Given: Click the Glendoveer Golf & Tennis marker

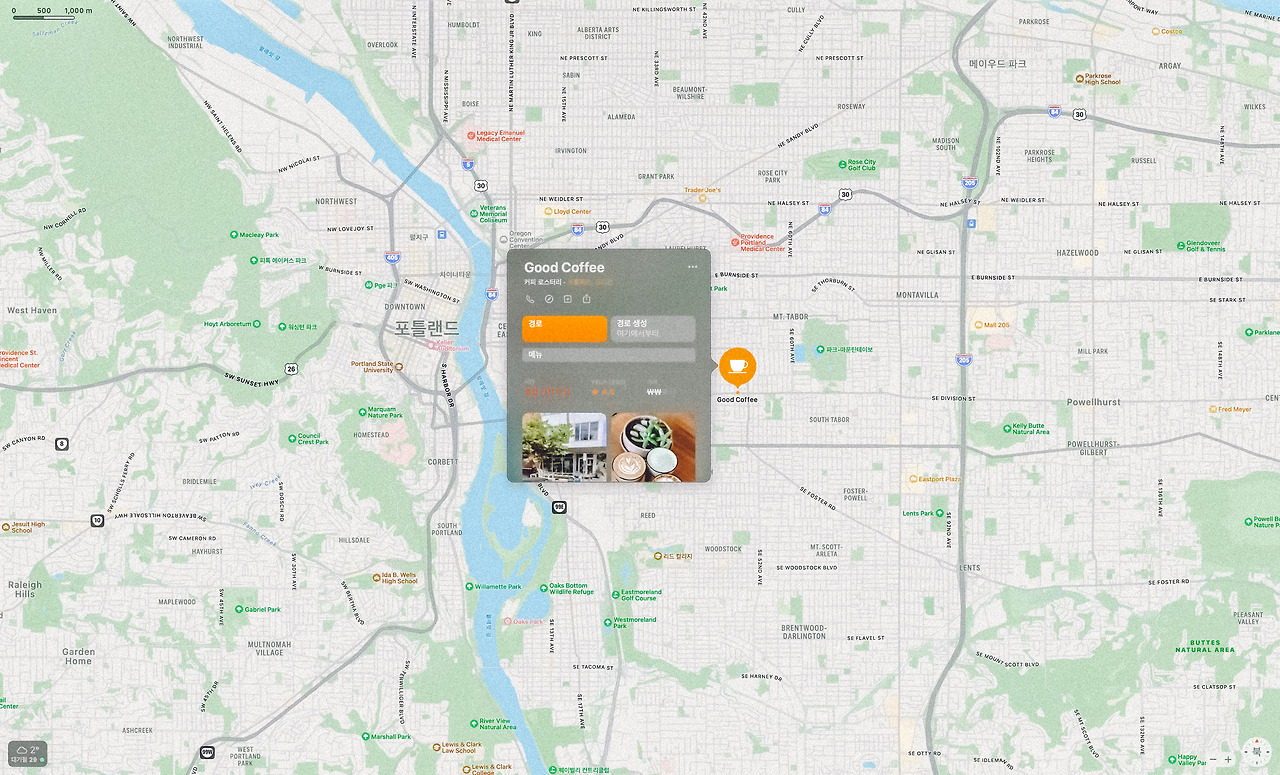Looking at the screenshot, I should point(1180,244).
